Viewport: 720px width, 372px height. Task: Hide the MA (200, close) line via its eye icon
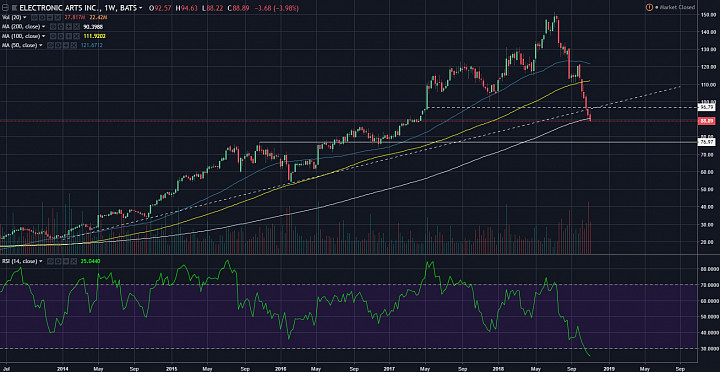click(x=53, y=27)
